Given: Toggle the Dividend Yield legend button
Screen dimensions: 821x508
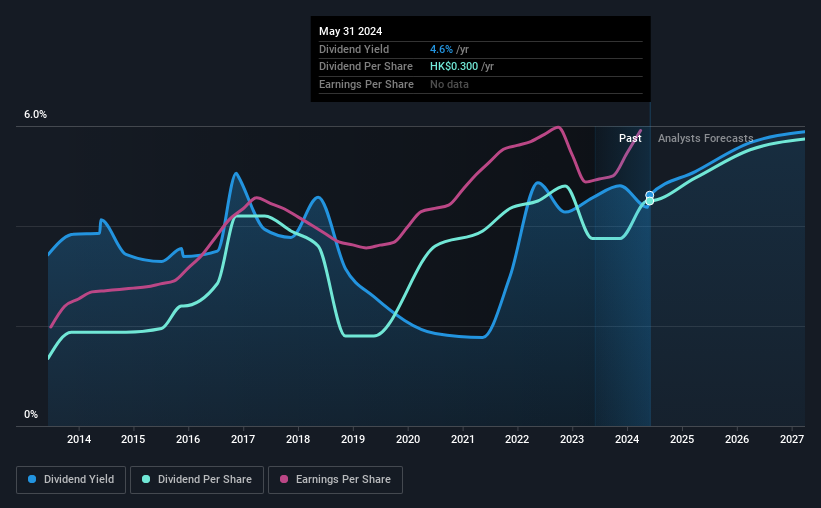Looking at the screenshot, I should pos(71,480).
